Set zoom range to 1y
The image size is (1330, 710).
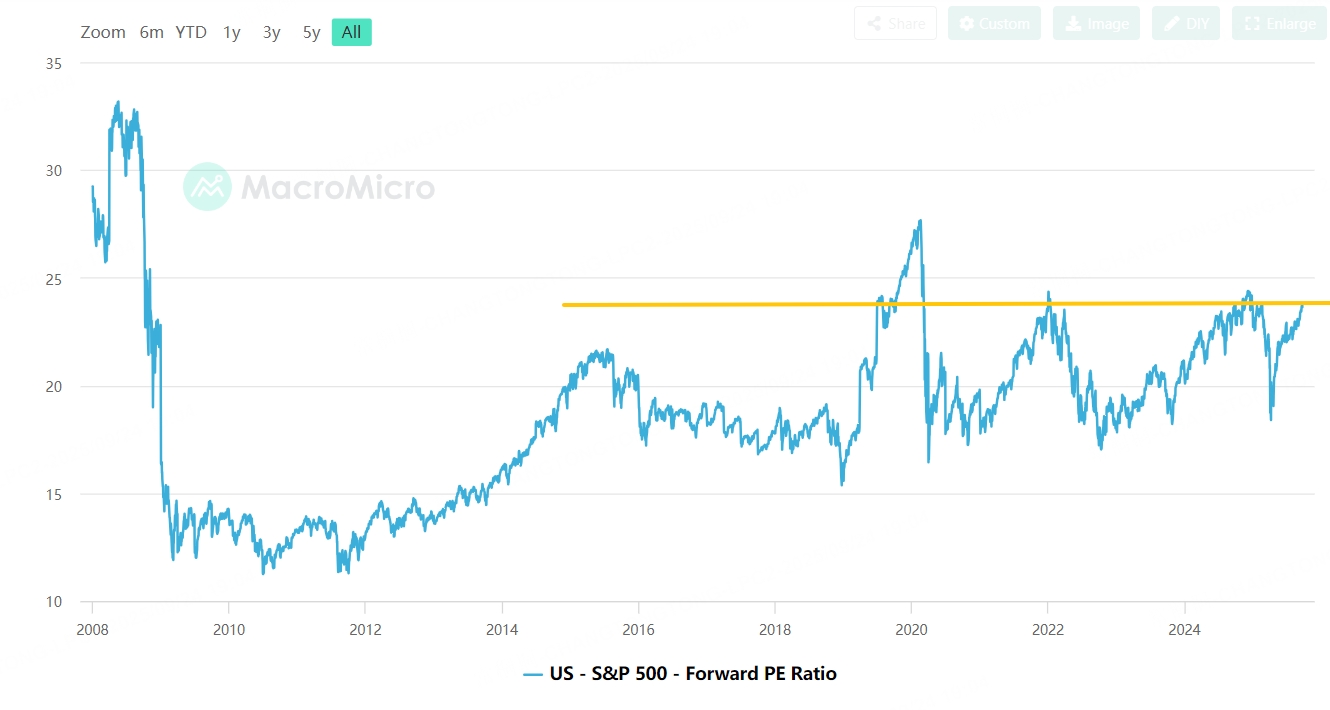click(231, 32)
